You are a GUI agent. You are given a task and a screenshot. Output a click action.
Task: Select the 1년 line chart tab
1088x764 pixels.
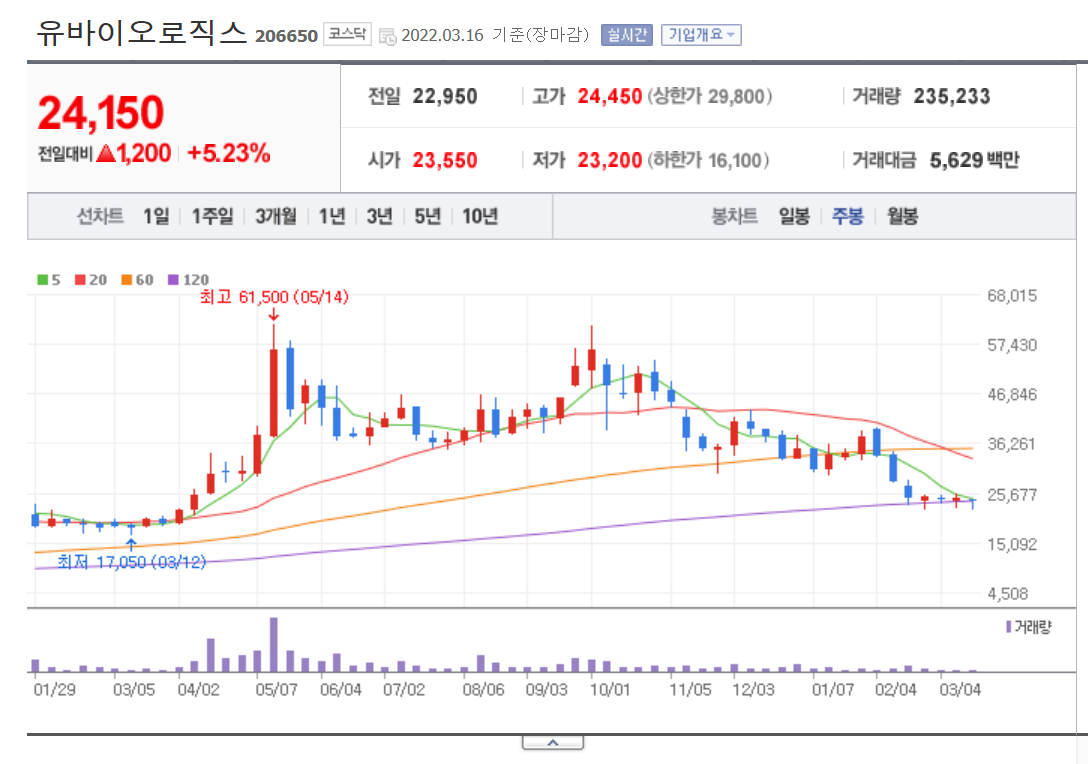[332, 217]
